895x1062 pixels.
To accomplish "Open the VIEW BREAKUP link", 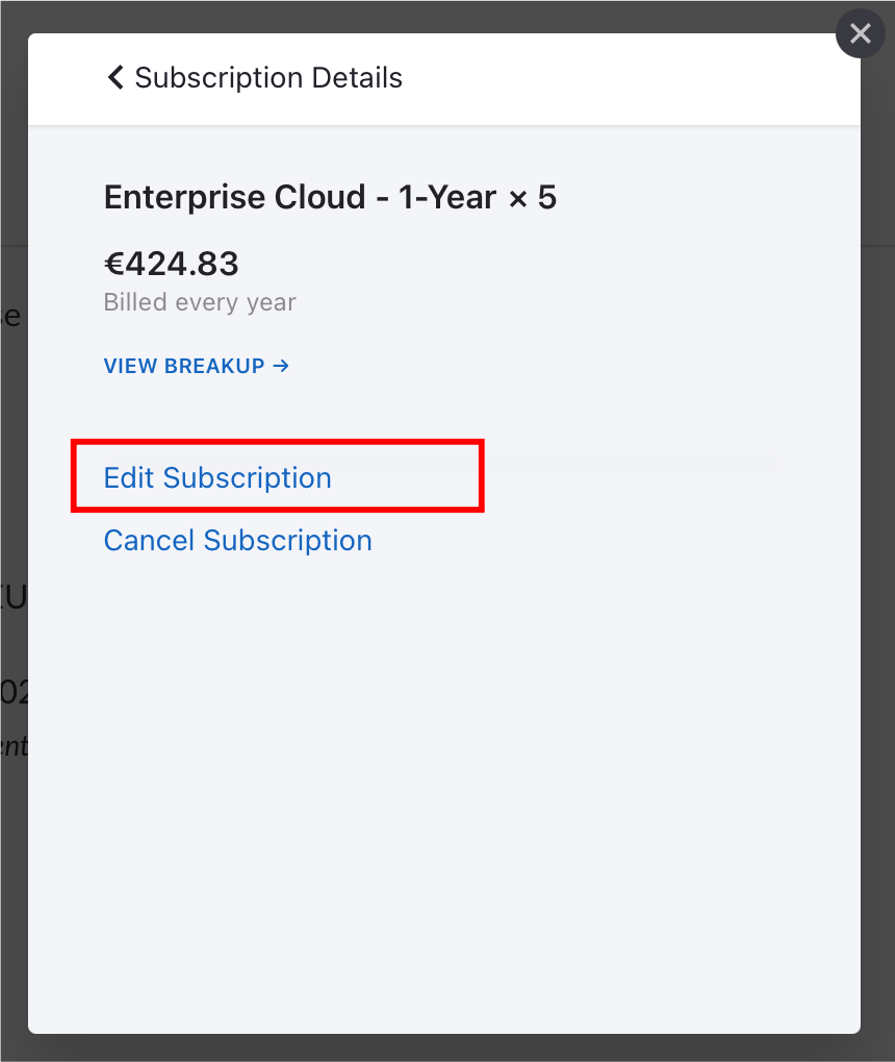I will click(x=196, y=366).
